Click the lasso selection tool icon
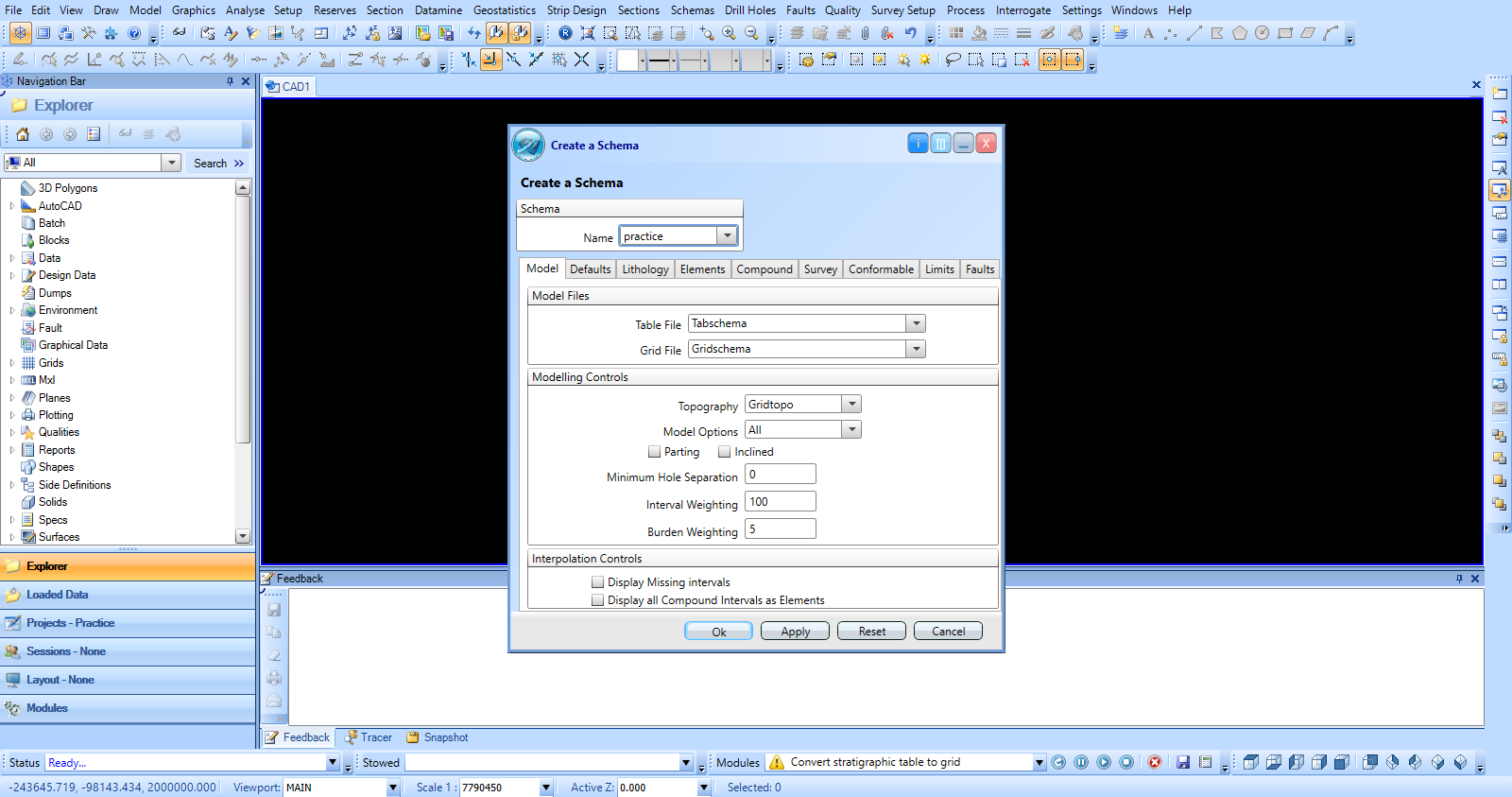Screen dimensions: 1512x797 [x=953, y=60]
